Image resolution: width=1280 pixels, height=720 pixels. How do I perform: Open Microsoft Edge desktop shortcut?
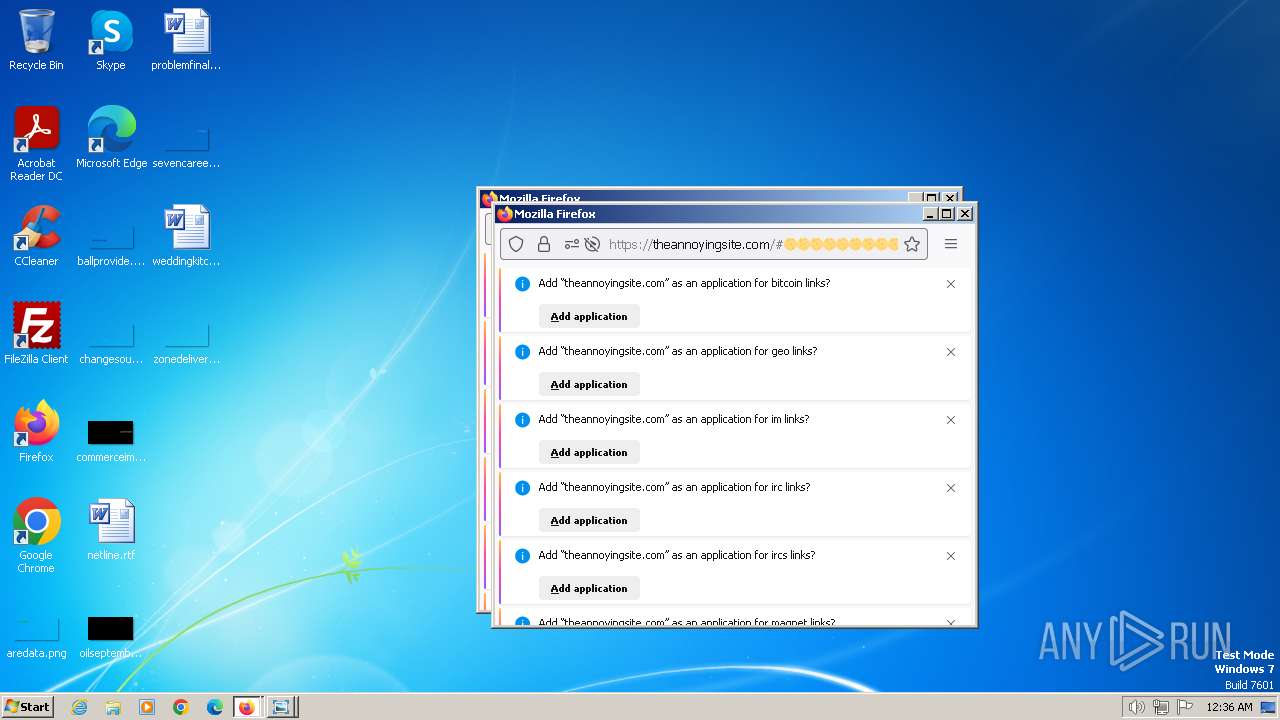click(x=111, y=137)
